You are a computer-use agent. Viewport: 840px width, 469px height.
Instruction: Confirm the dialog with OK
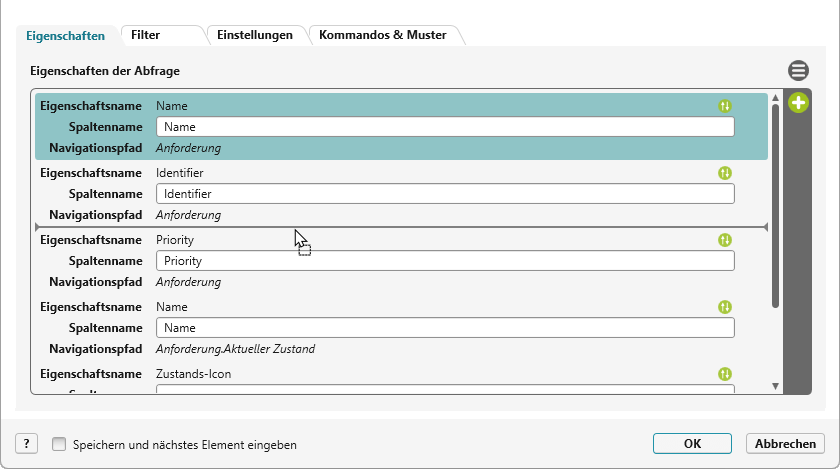[692, 444]
